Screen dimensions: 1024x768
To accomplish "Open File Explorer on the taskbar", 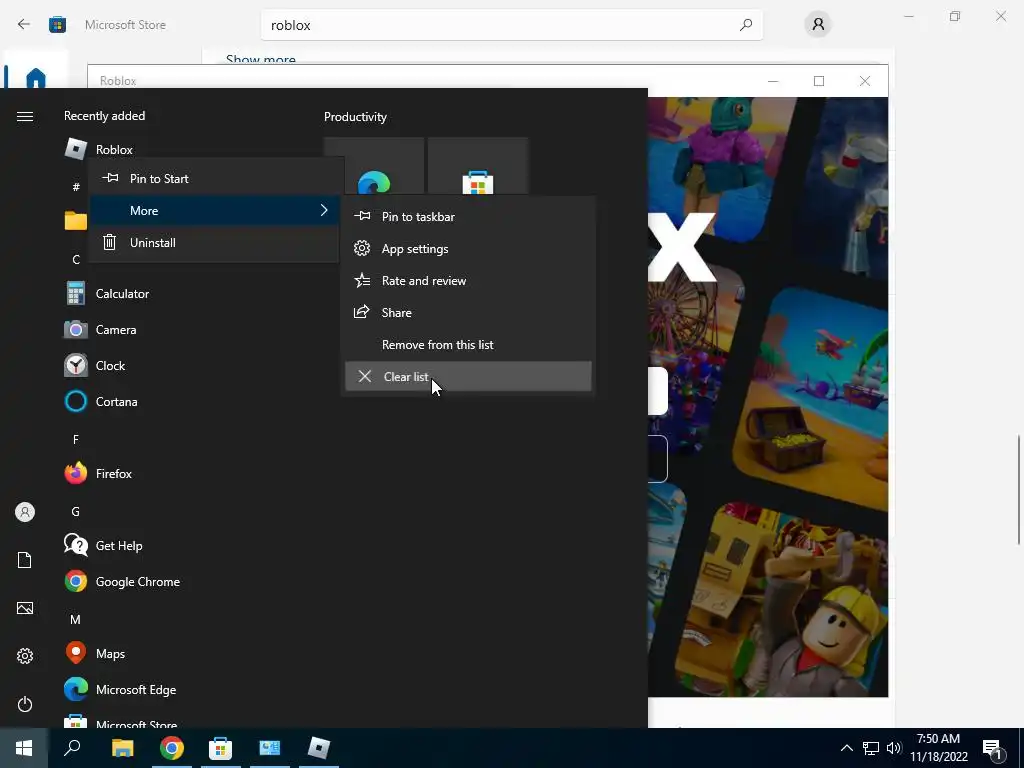I will 122,748.
